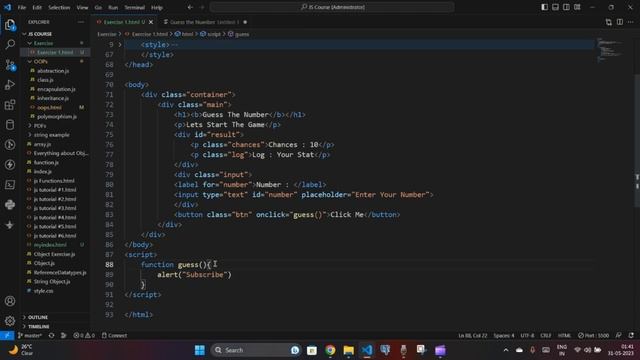640x360 pixels.
Task: Open Google Chrome from the taskbar
Action: point(330,350)
